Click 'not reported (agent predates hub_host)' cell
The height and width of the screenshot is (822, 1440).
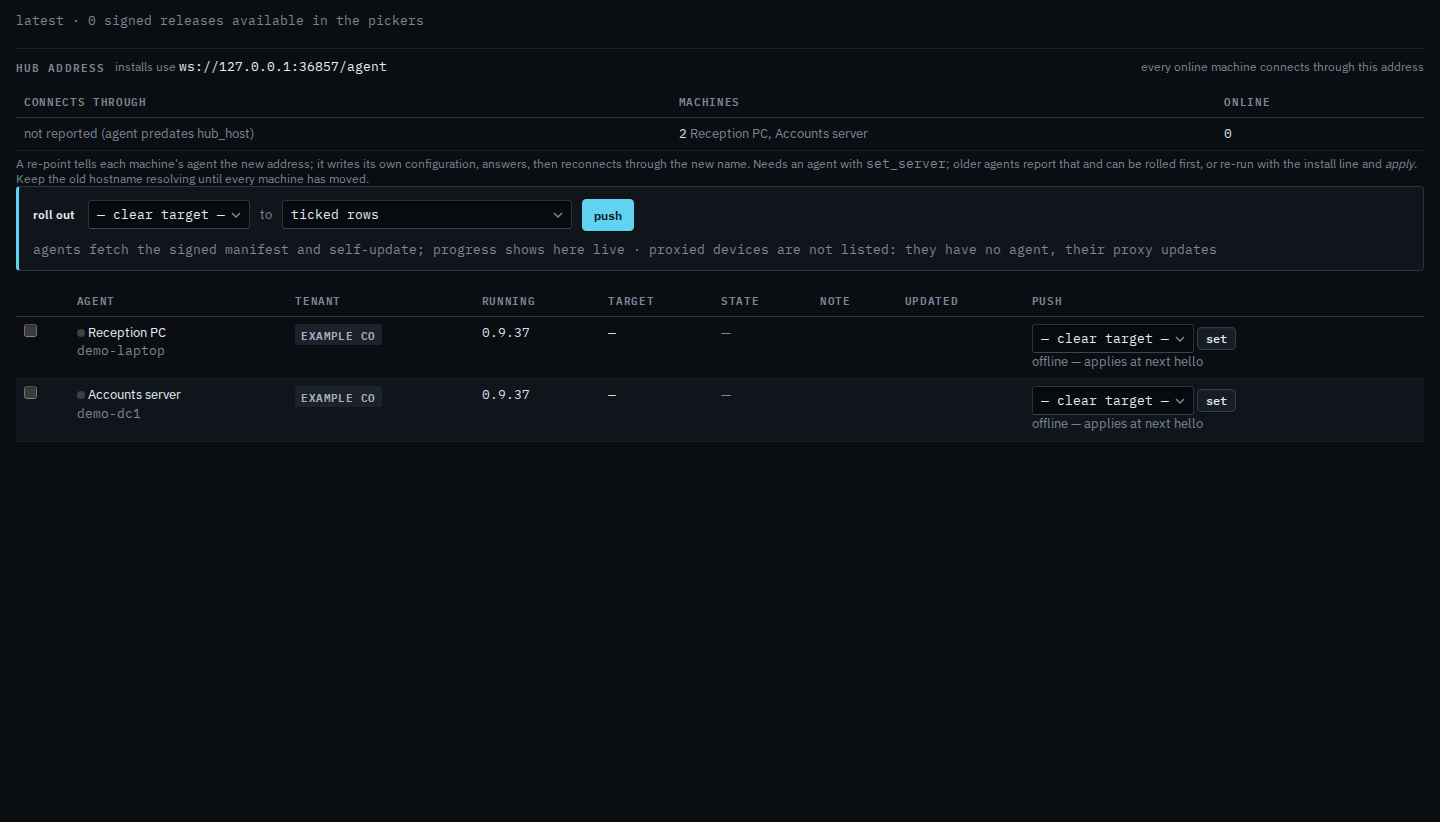pyautogui.click(x=139, y=134)
